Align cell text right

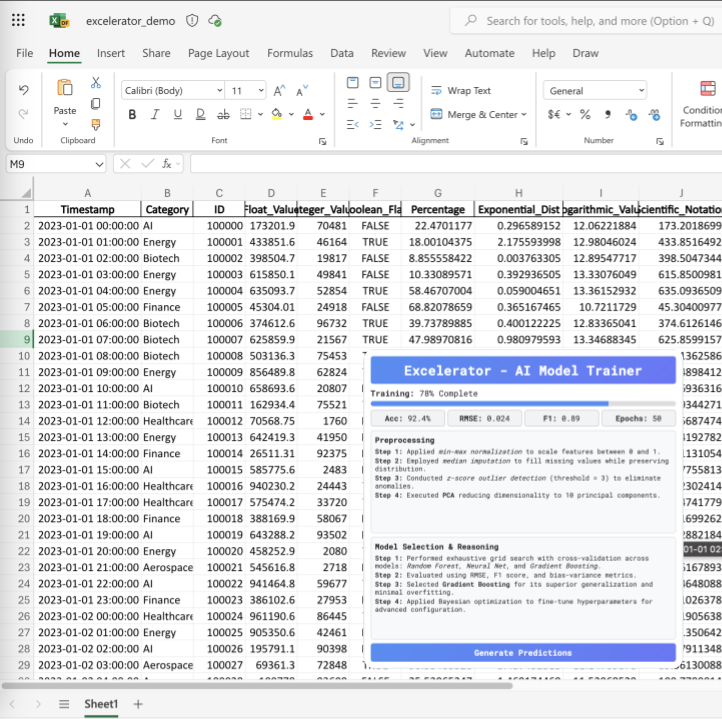398,104
